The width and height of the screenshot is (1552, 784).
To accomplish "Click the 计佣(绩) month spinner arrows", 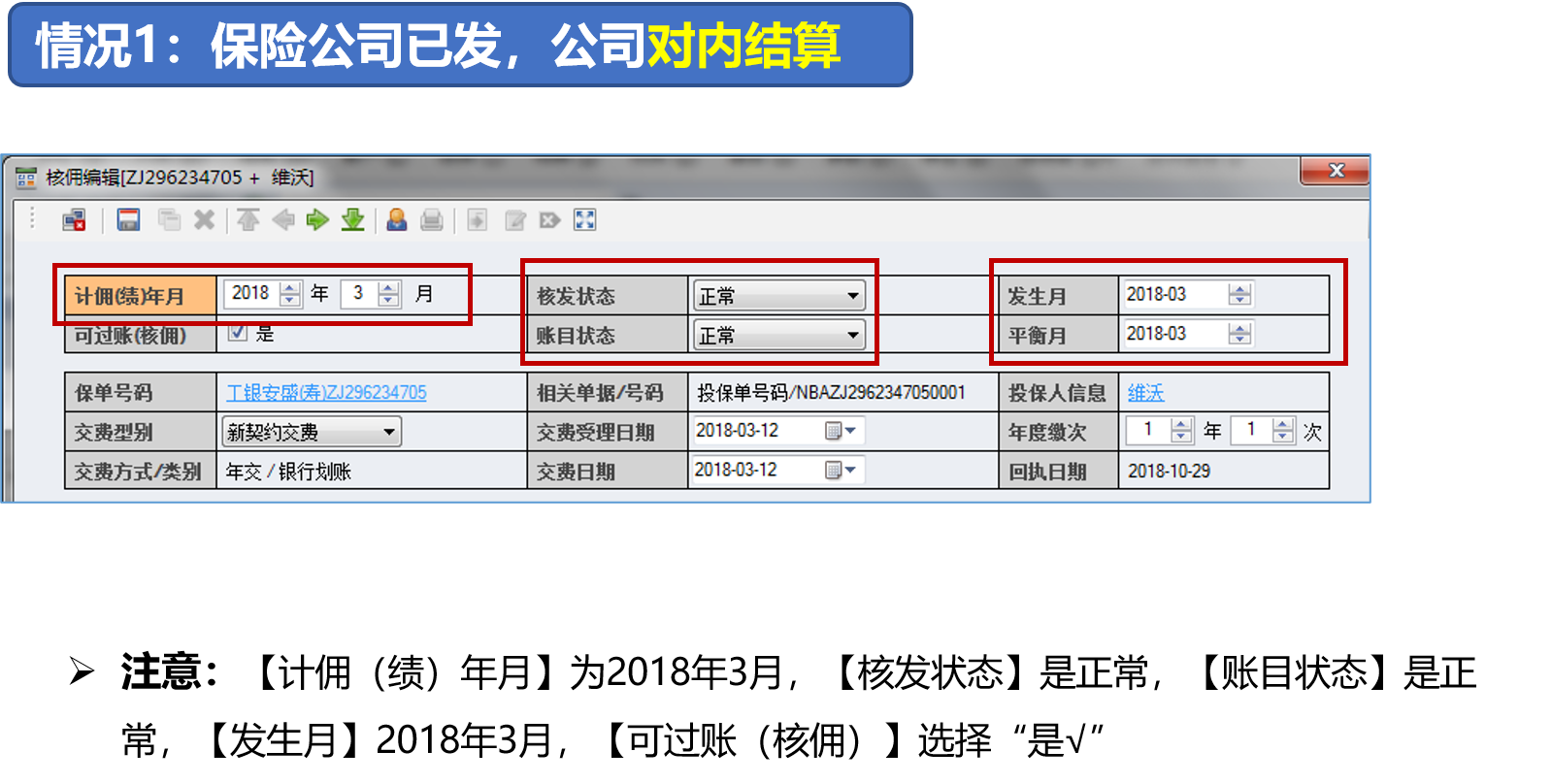I will click(x=389, y=294).
